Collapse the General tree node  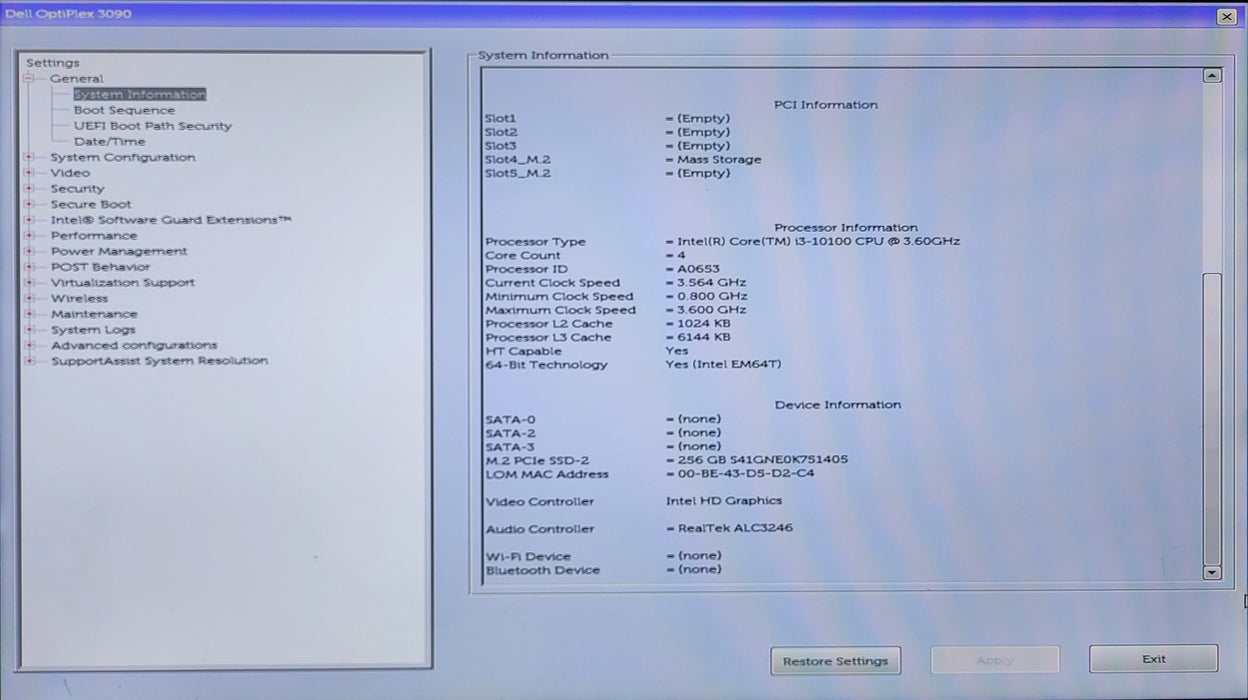click(x=29, y=78)
